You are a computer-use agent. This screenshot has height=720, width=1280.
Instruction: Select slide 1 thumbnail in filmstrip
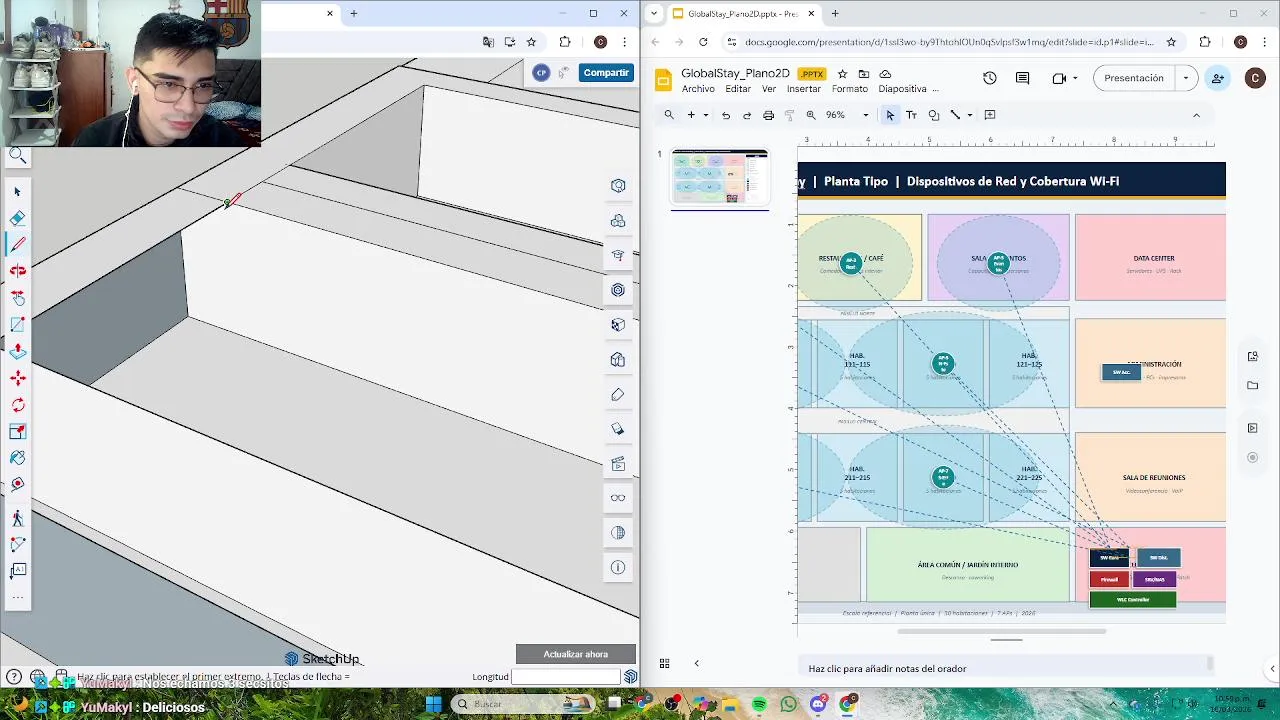click(x=720, y=177)
